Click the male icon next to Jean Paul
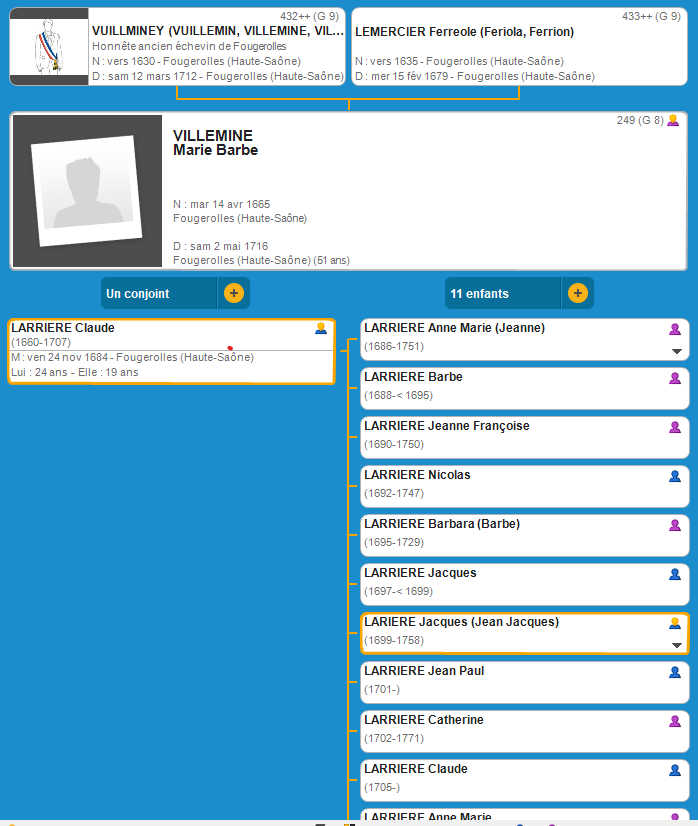 (675, 672)
